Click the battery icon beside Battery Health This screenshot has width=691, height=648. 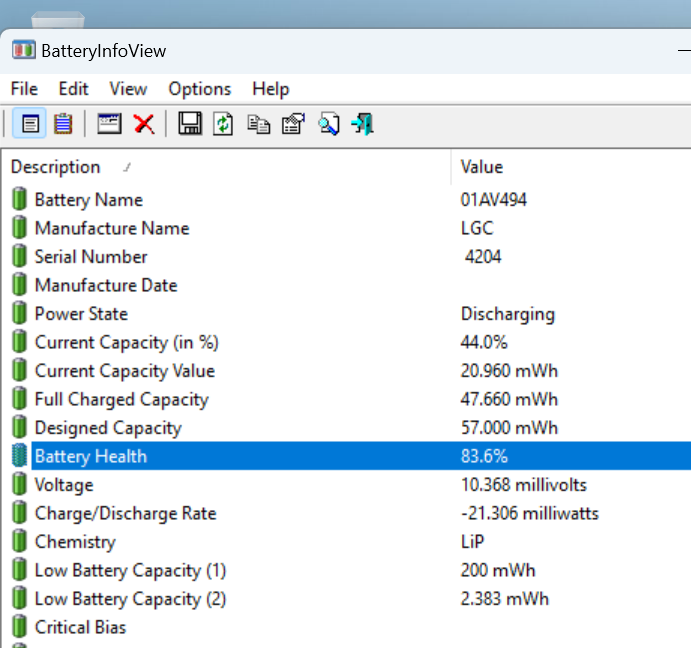19,456
